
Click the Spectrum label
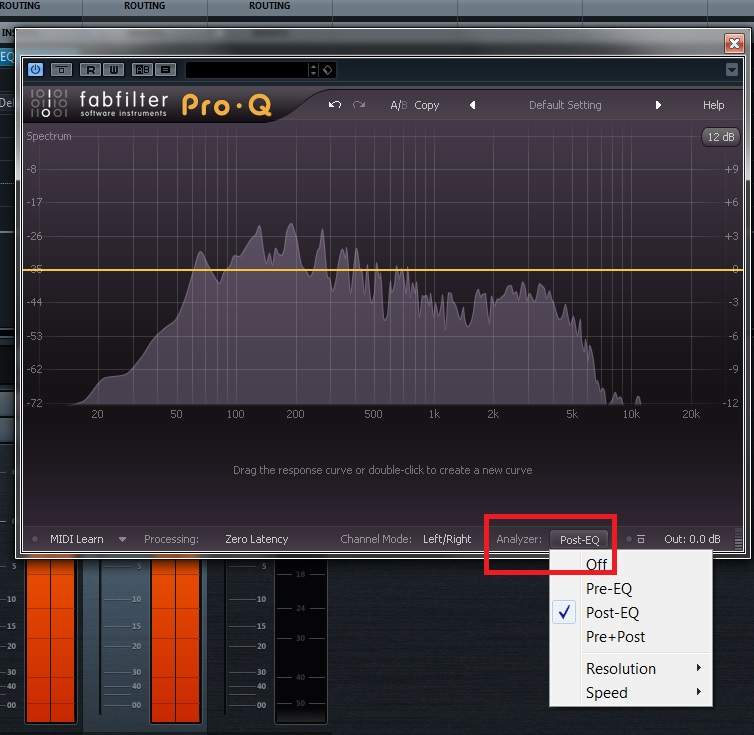49,136
